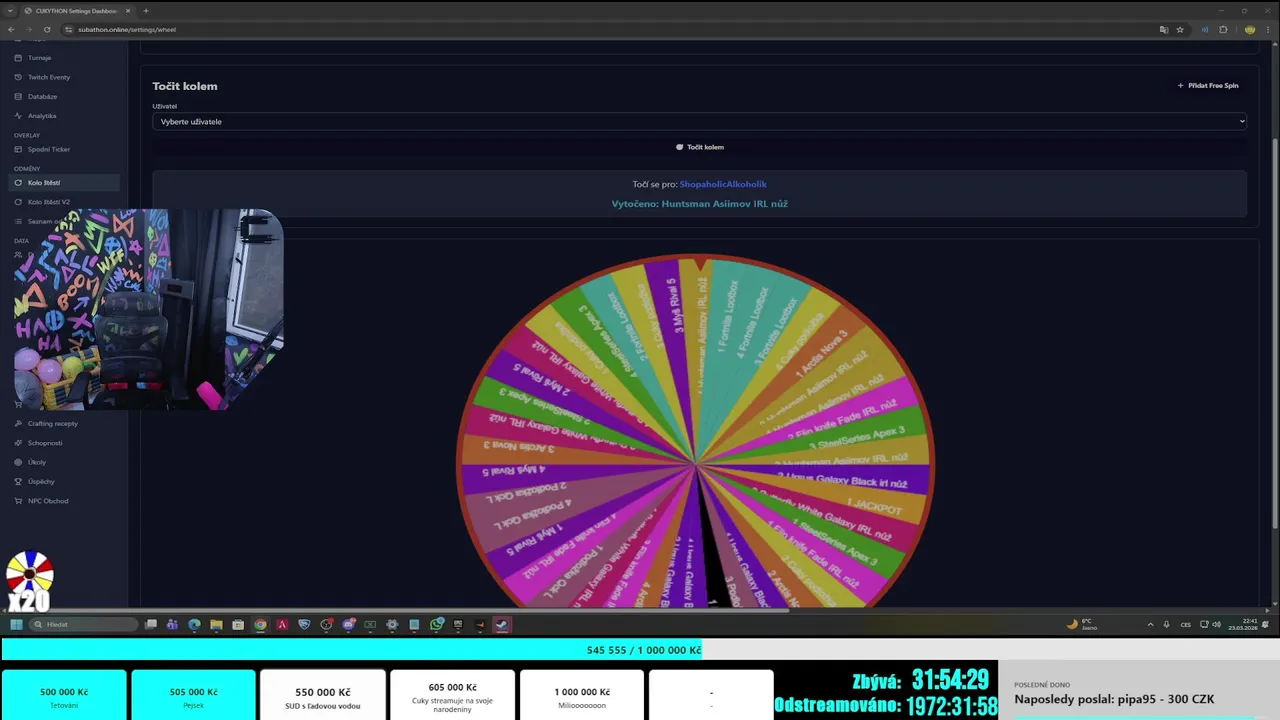This screenshot has width=1280, height=720.
Task: Click the JACKPOT wheel segment
Action: tap(873, 507)
